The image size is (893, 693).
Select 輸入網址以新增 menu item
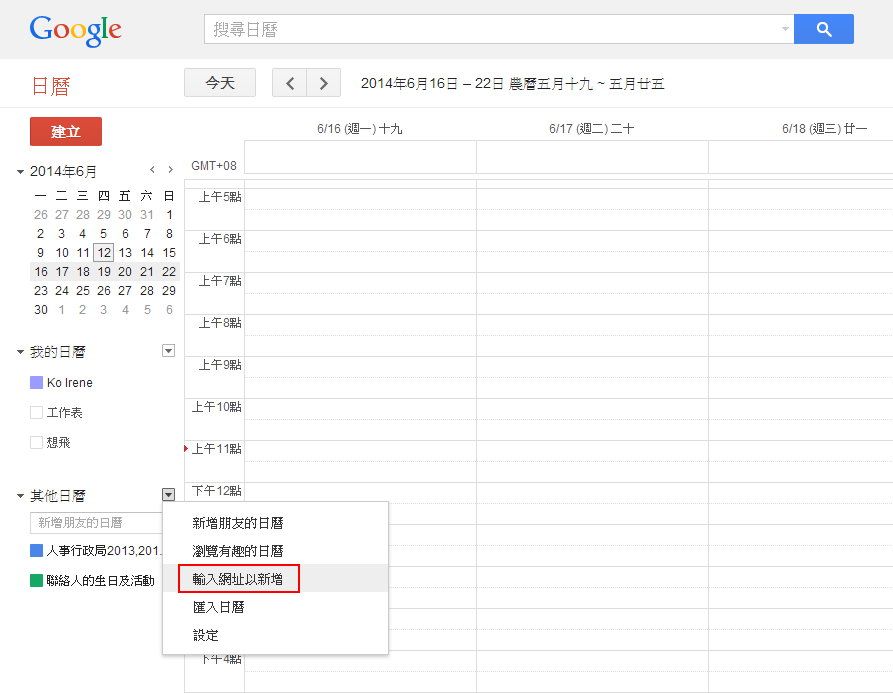238,579
